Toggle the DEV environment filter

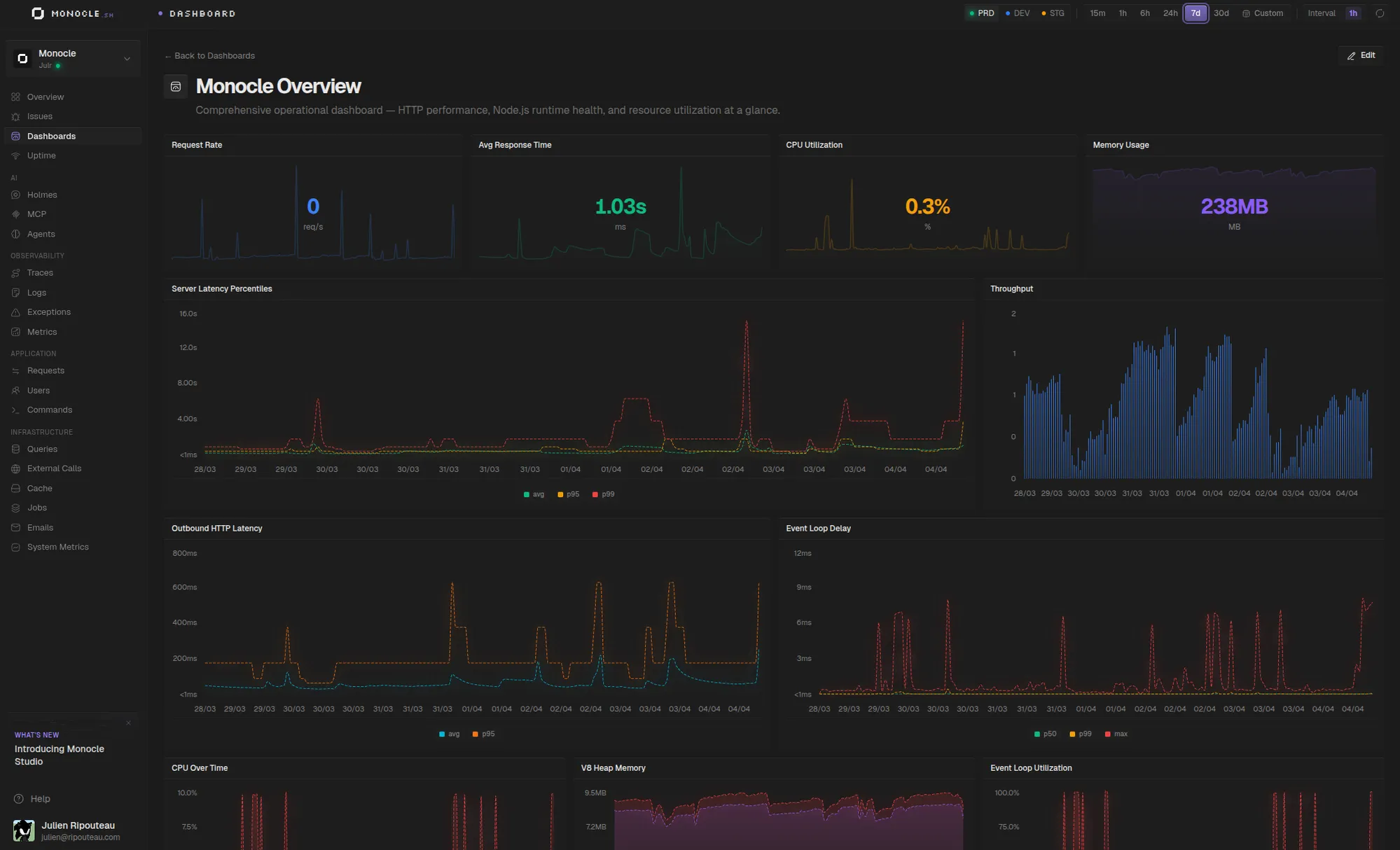tap(1016, 13)
